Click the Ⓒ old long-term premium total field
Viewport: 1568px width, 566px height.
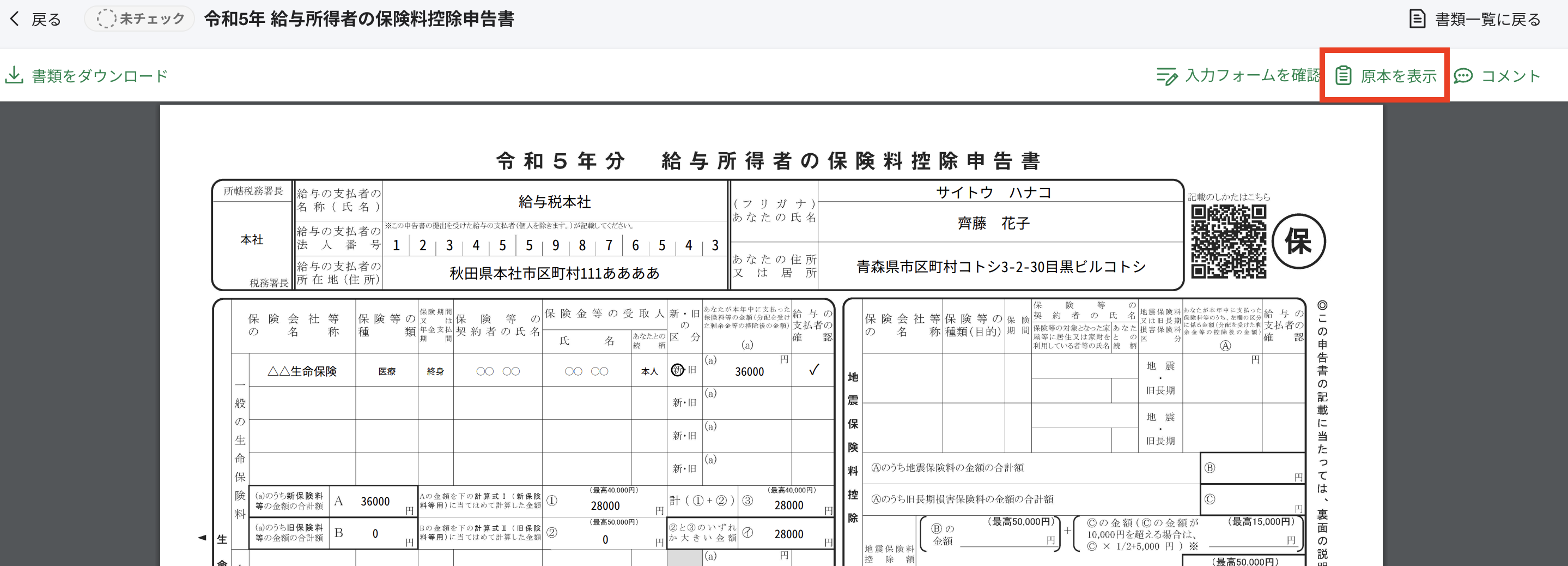pyautogui.click(x=1253, y=499)
